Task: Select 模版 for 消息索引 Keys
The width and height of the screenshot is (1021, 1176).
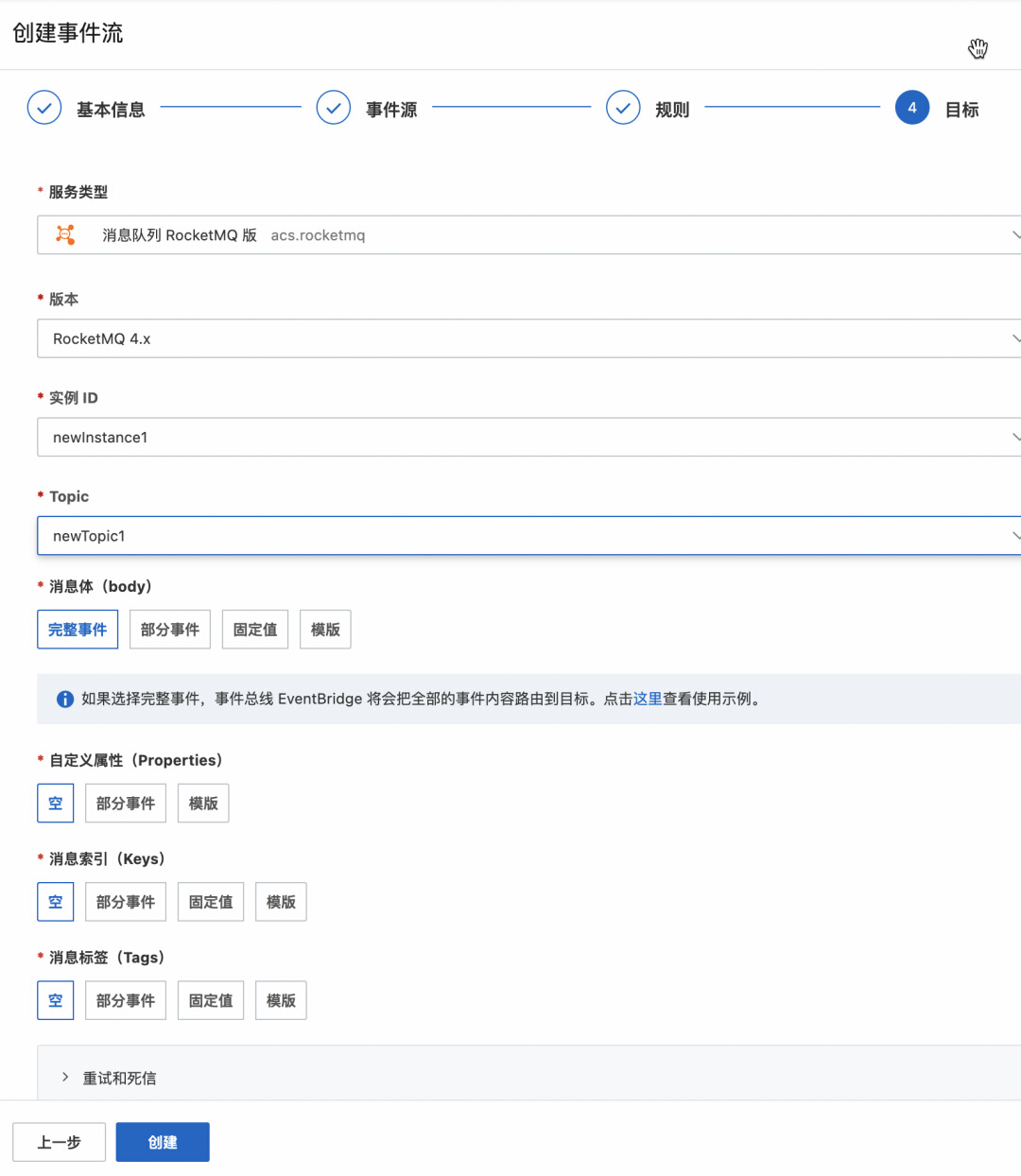Action: pos(281,902)
